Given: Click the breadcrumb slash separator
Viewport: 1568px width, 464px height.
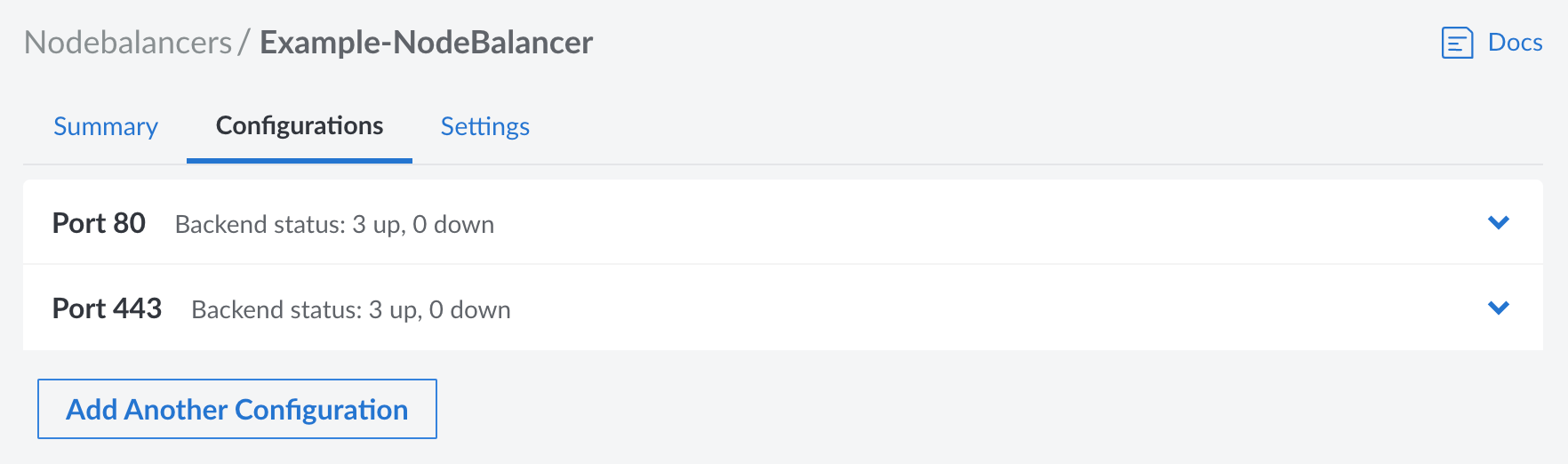Looking at the screenshot, I should pos(244,43).
